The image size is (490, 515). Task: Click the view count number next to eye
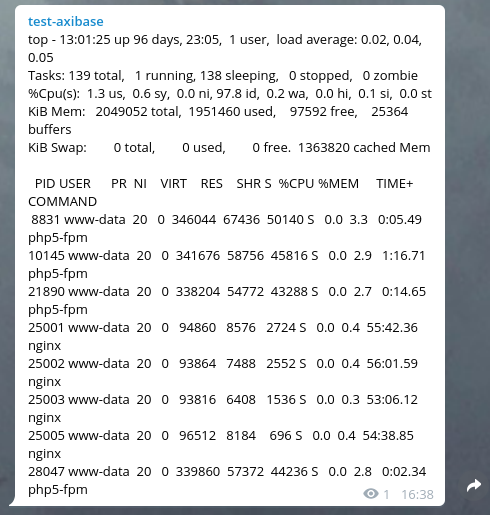[x=386, y=495]
